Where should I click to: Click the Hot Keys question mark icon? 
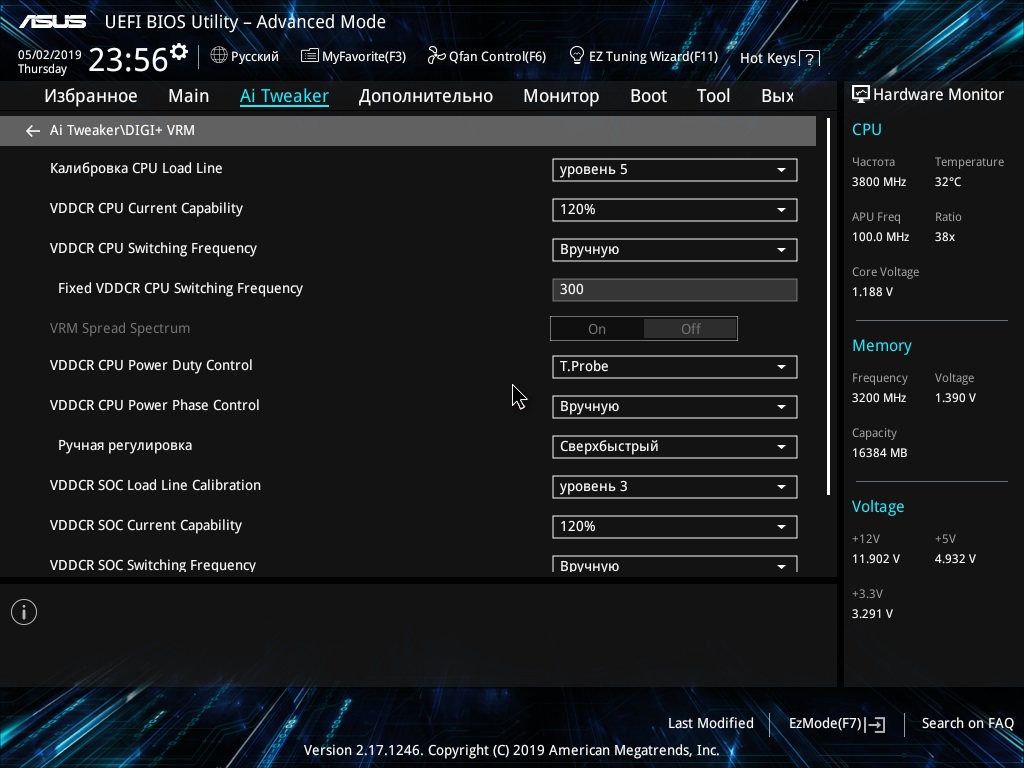tap(810, 59)
